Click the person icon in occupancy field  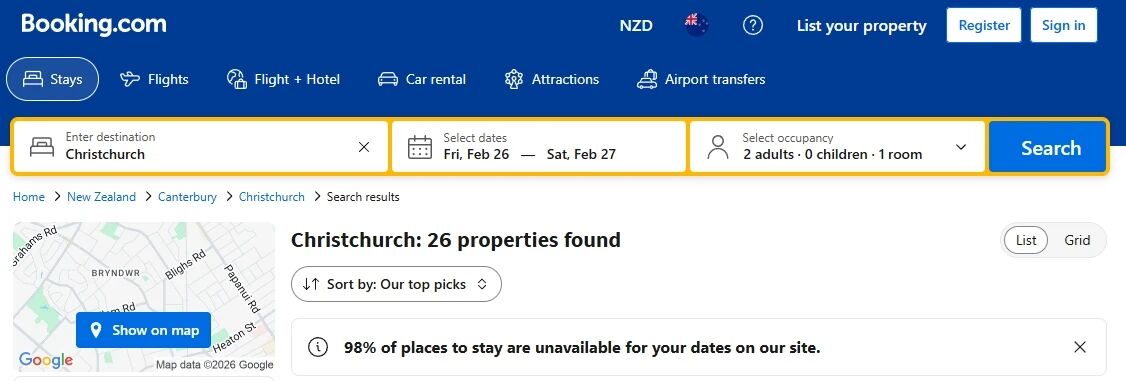tap(717, 147)
